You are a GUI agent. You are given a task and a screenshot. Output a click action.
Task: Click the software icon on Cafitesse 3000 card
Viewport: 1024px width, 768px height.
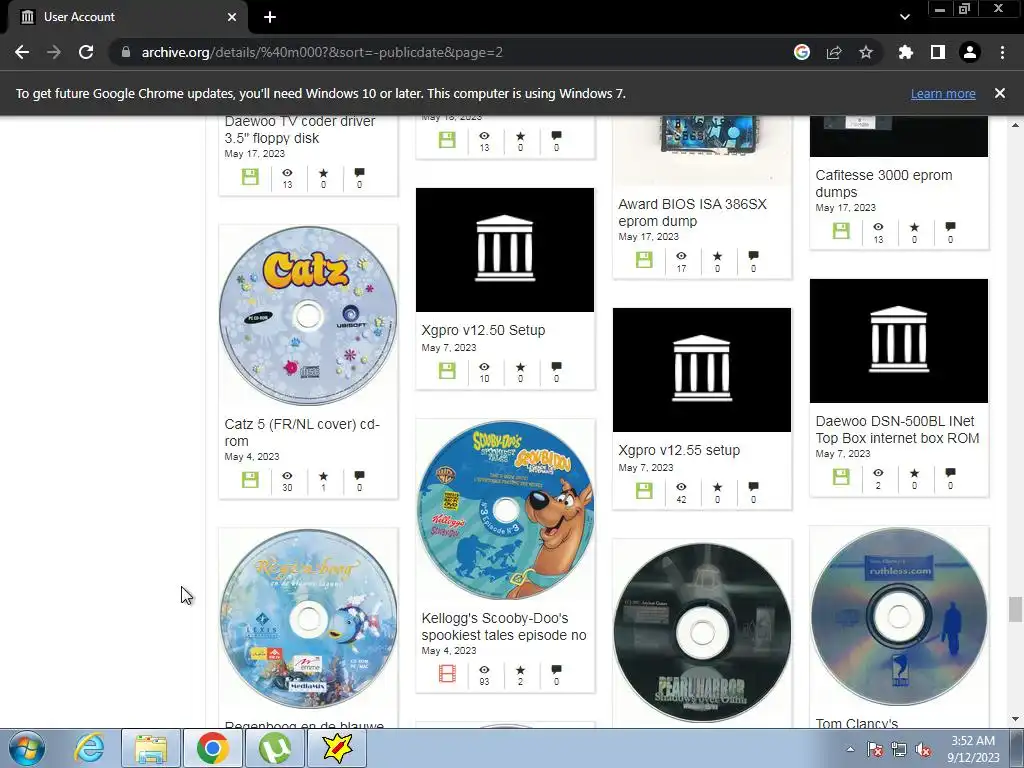click(841, 231)
